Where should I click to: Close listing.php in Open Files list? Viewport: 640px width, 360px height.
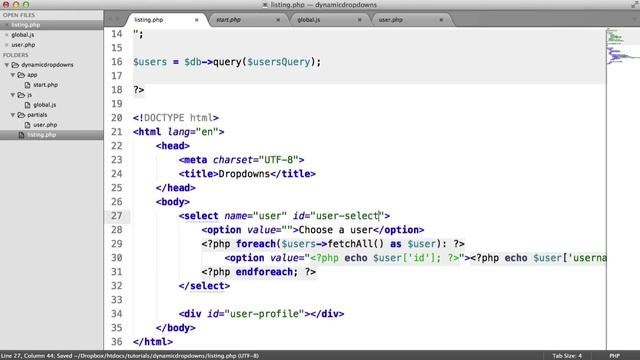coord(7,25)
